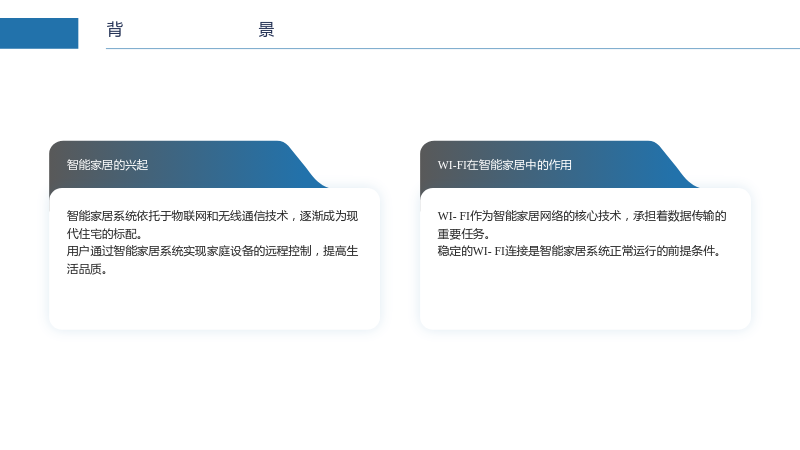Viewport: 800px width, 450px height.
Task: Click the empty lower area of left card
Action: (214, 302)
